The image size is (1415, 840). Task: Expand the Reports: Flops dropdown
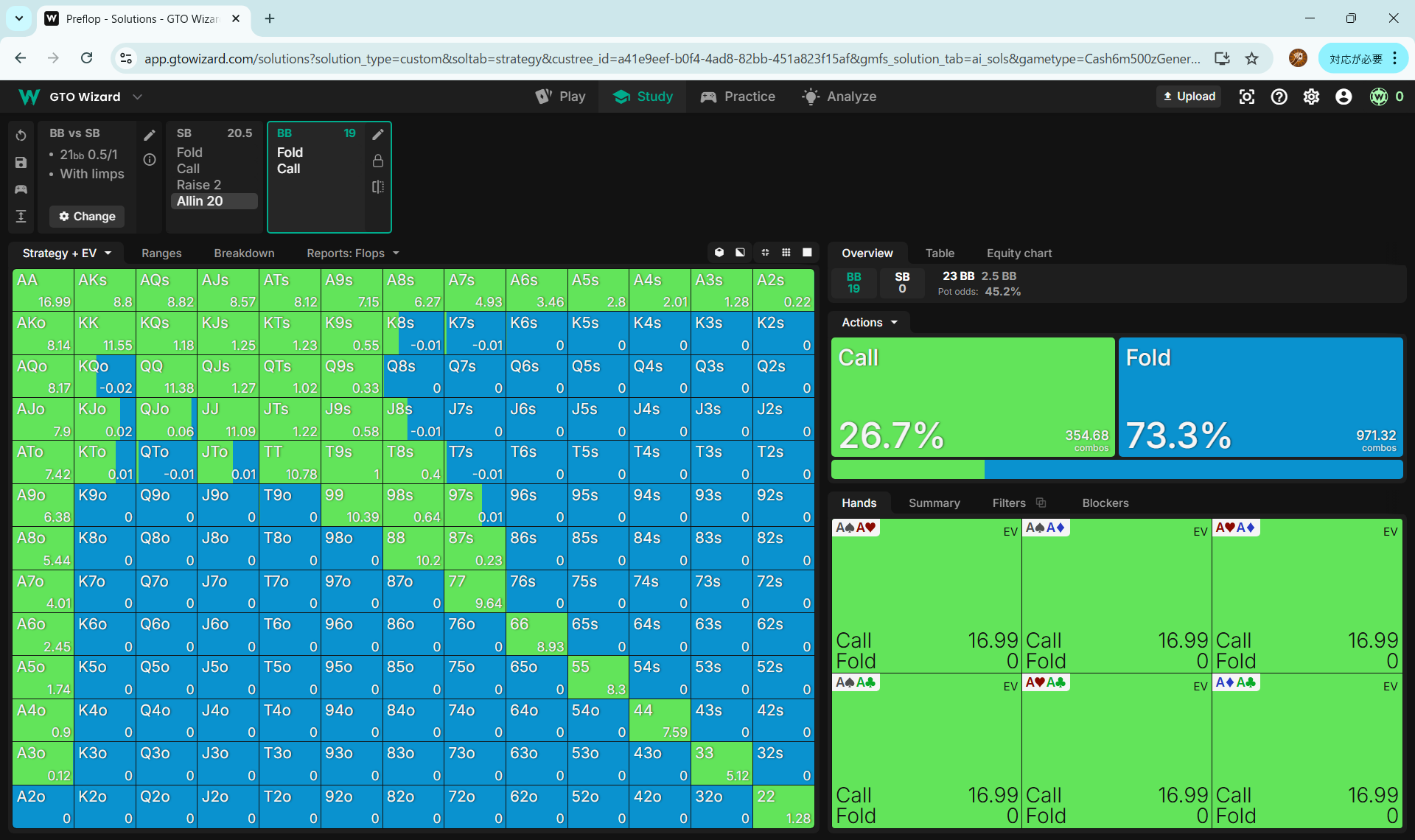point(352,253)
